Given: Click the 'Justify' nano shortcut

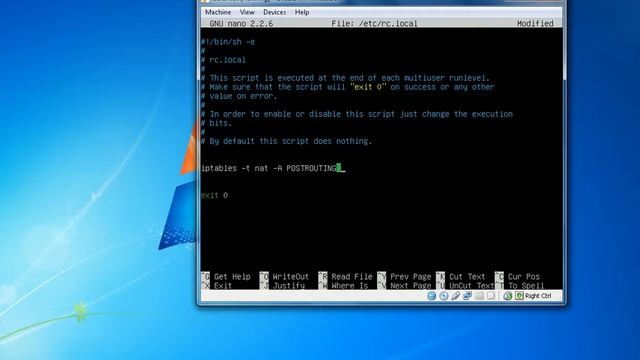Looking at the screenshot, I should pyautogui.click(x=282, y=286).
